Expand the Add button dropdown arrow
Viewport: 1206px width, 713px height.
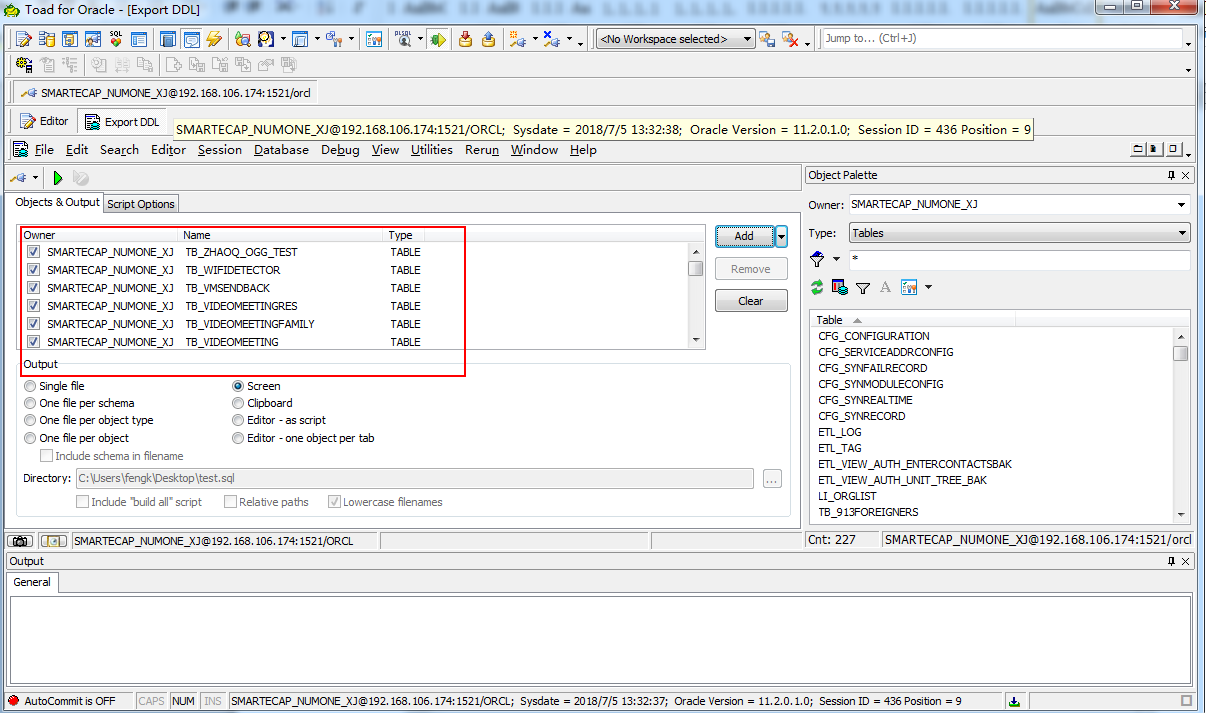781,236
